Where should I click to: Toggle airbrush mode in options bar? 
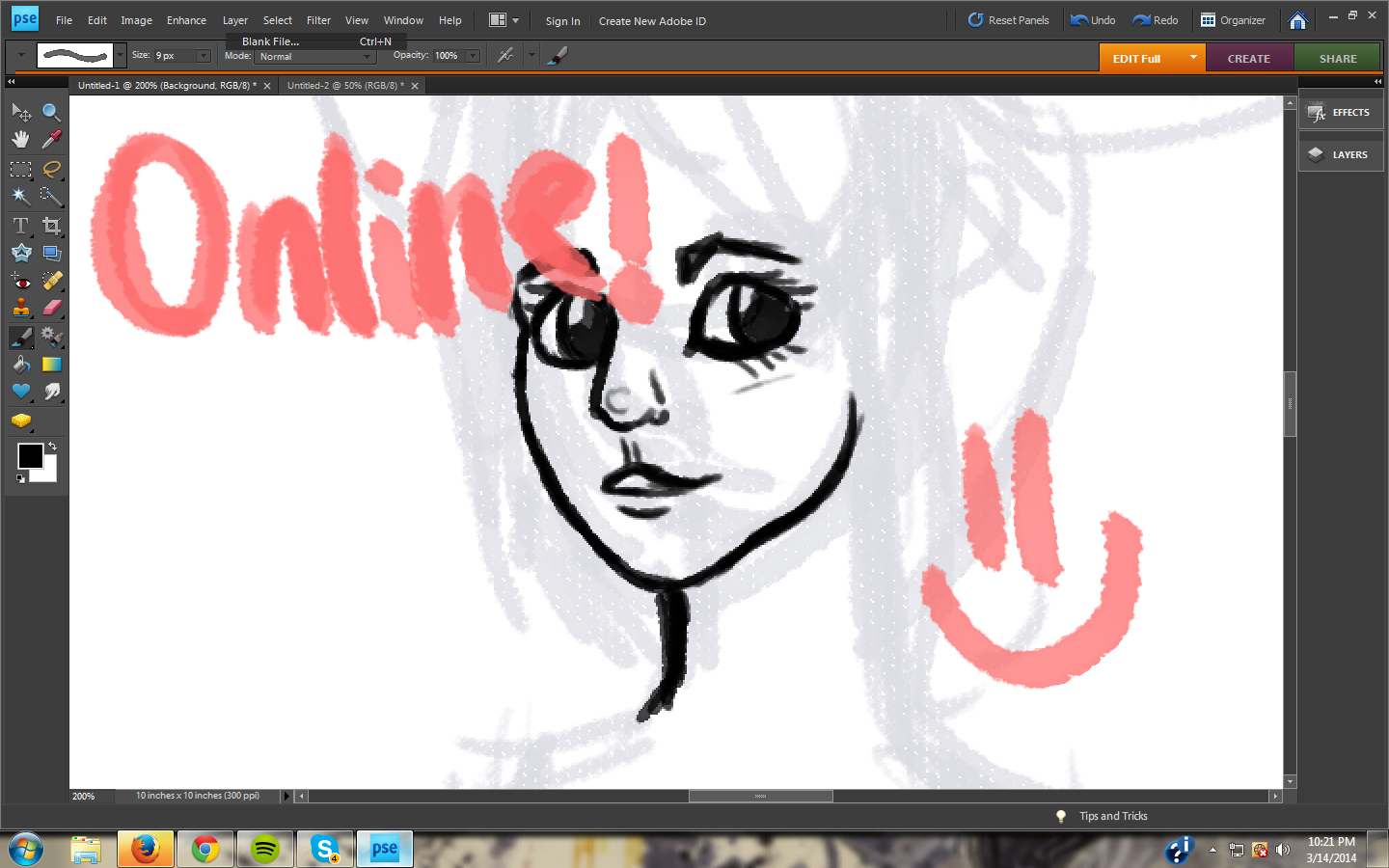(505, 56)
